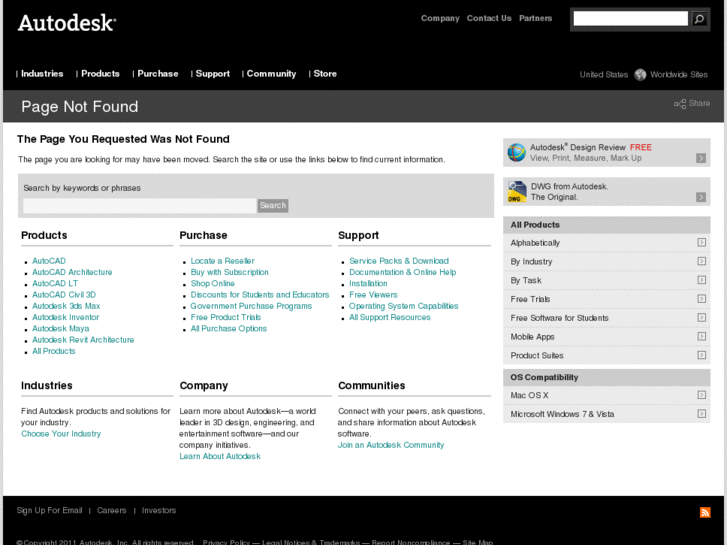
Task: Open the Products menu
Action: (100, 73)
